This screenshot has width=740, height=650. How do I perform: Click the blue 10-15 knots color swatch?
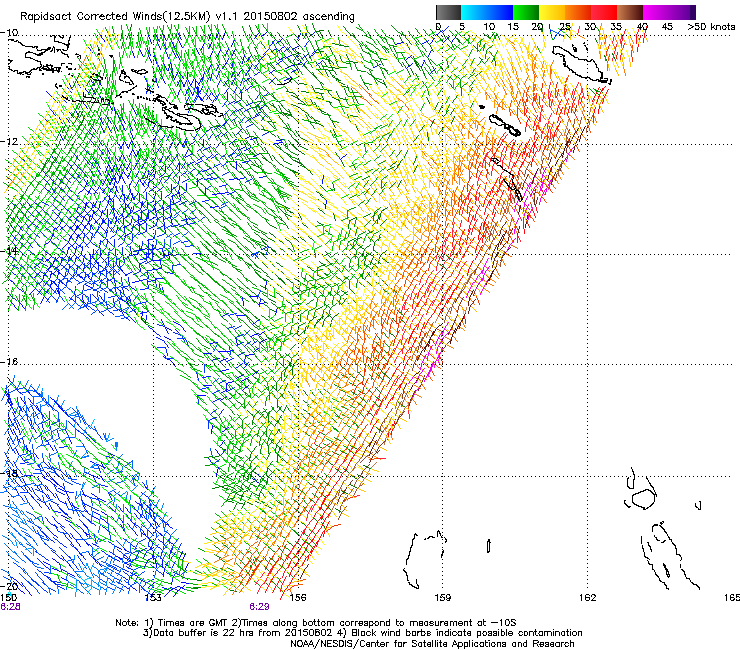pyautogui.click(x=500, y=12)
